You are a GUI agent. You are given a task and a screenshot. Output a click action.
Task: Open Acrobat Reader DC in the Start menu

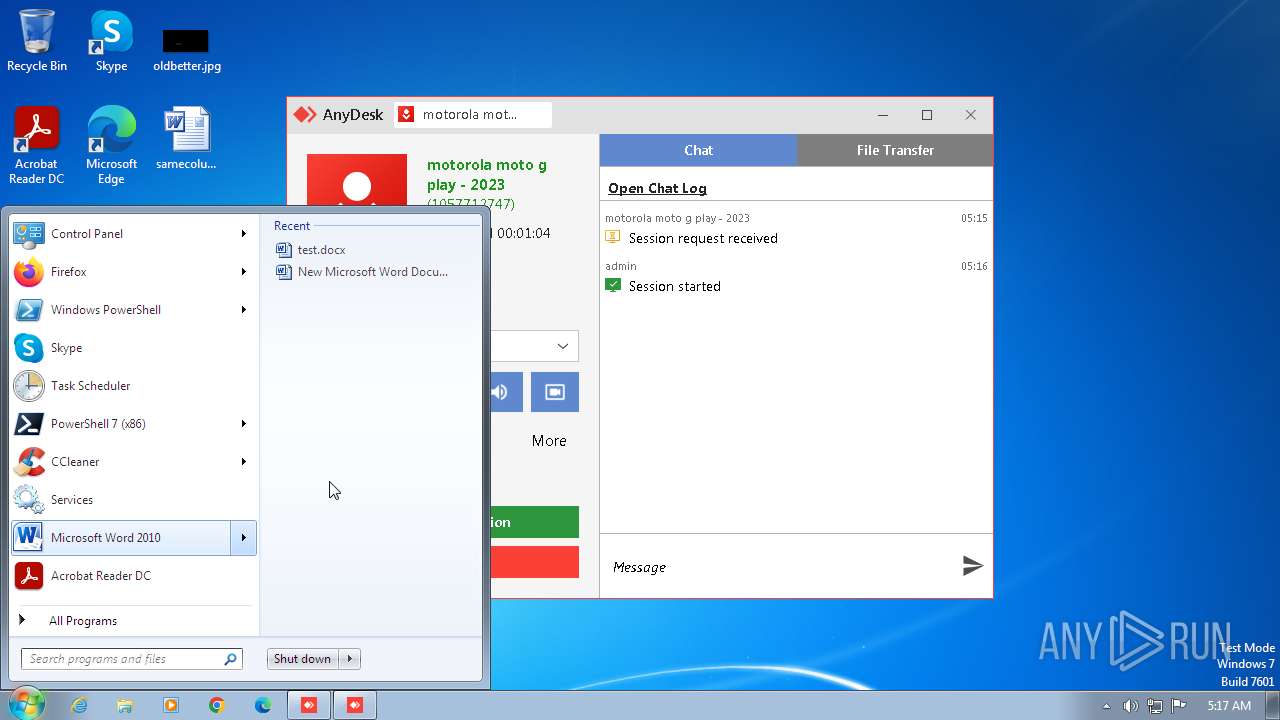(134, 576)
